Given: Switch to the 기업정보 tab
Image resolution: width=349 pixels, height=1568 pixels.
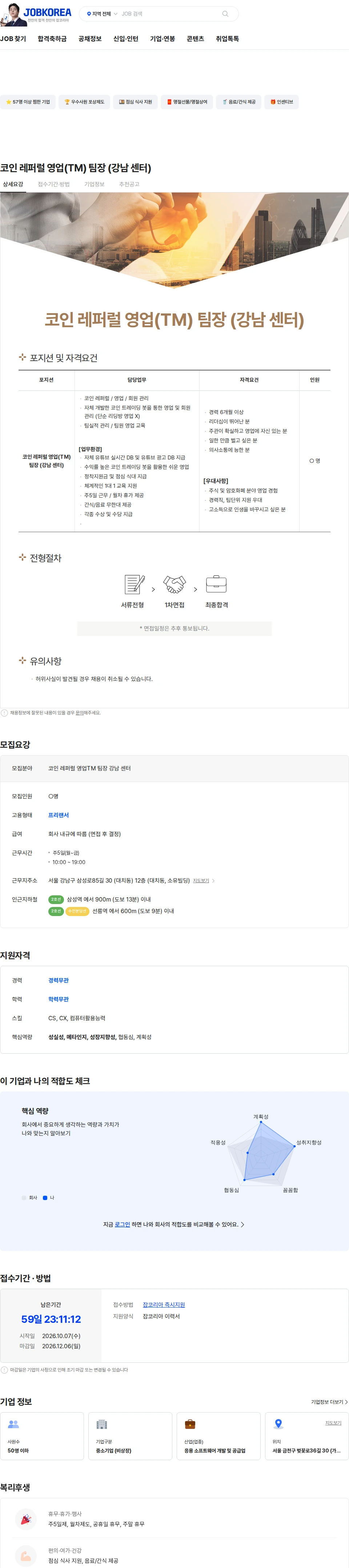Looking at the screenshot, I should coord(95,185).
